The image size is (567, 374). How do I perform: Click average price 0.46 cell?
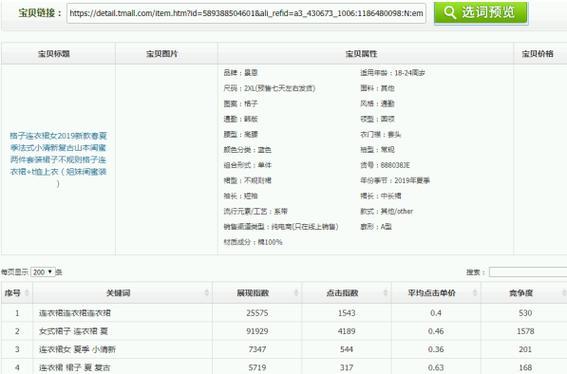[436, 331]
